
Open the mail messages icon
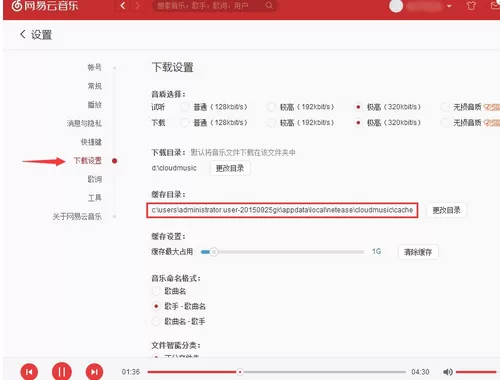coord(495,6)
